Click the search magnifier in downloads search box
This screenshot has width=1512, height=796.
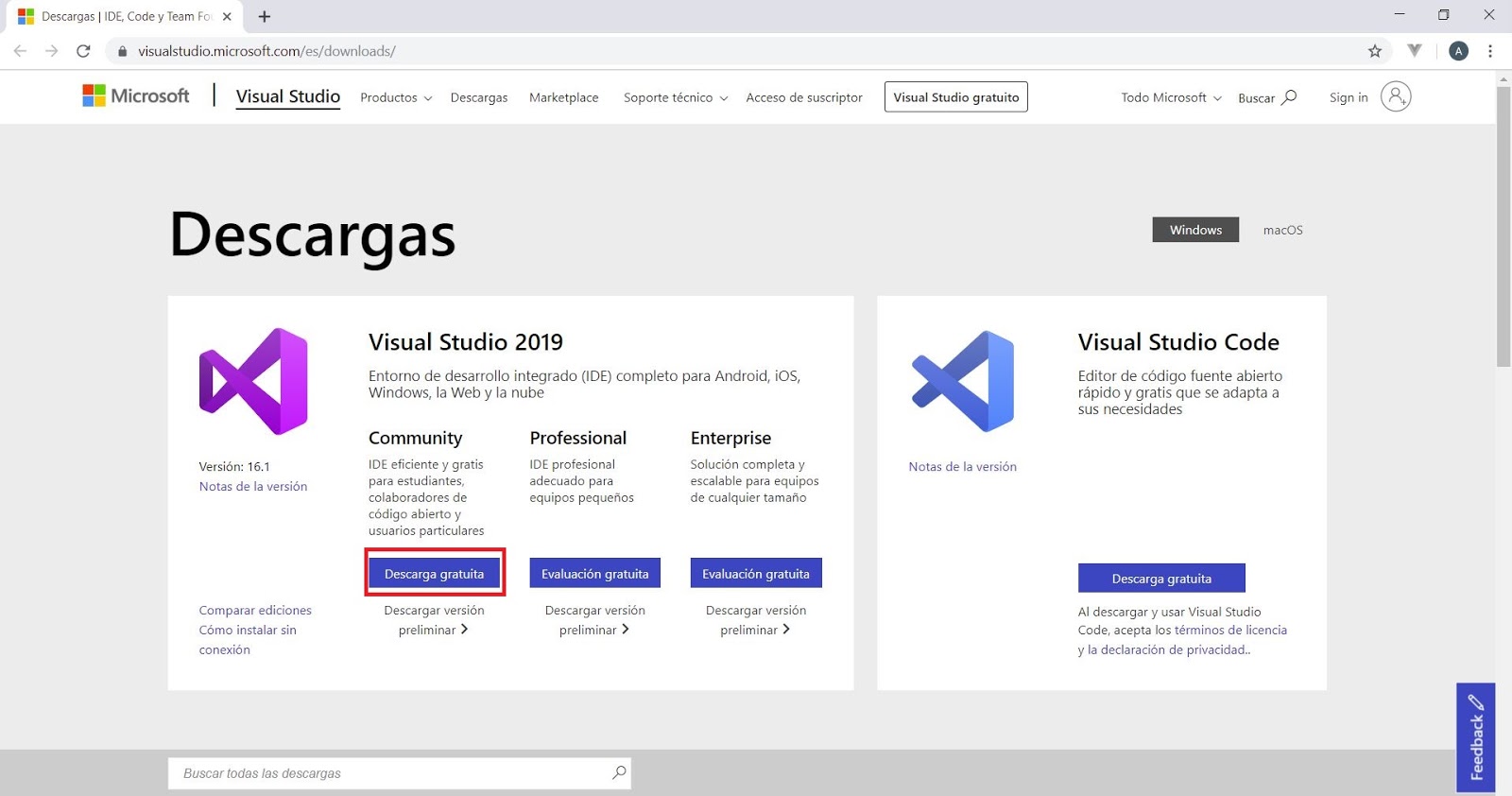point(619,772)
